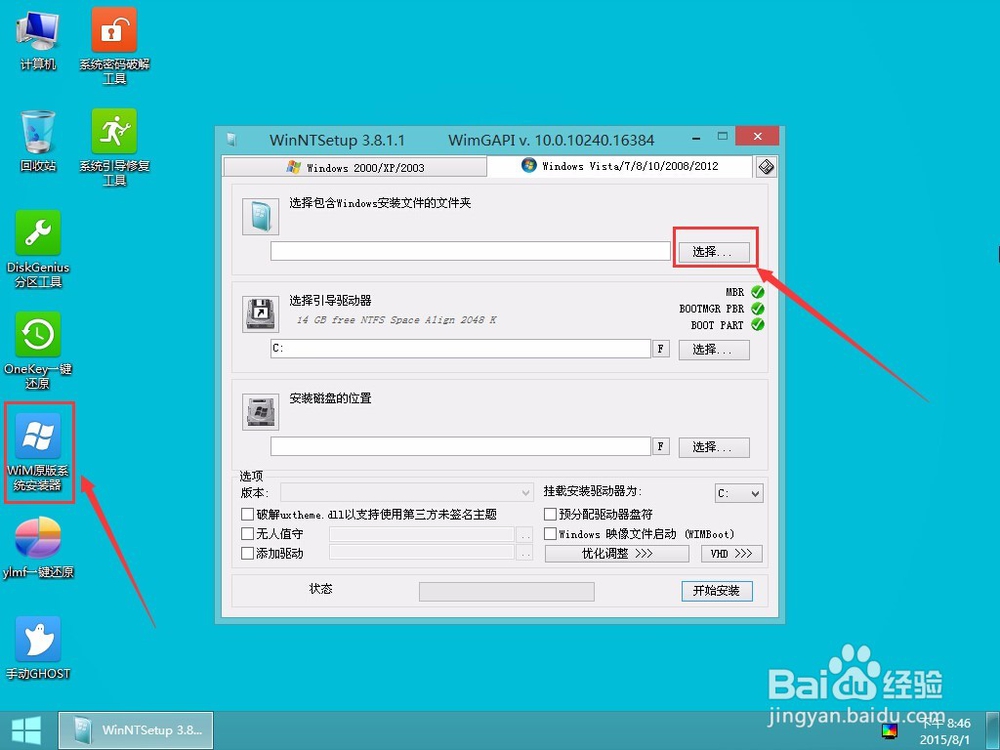Open the OneKey一键还原 desktop icon
1000x750 pixels.
tap(38, 351)
